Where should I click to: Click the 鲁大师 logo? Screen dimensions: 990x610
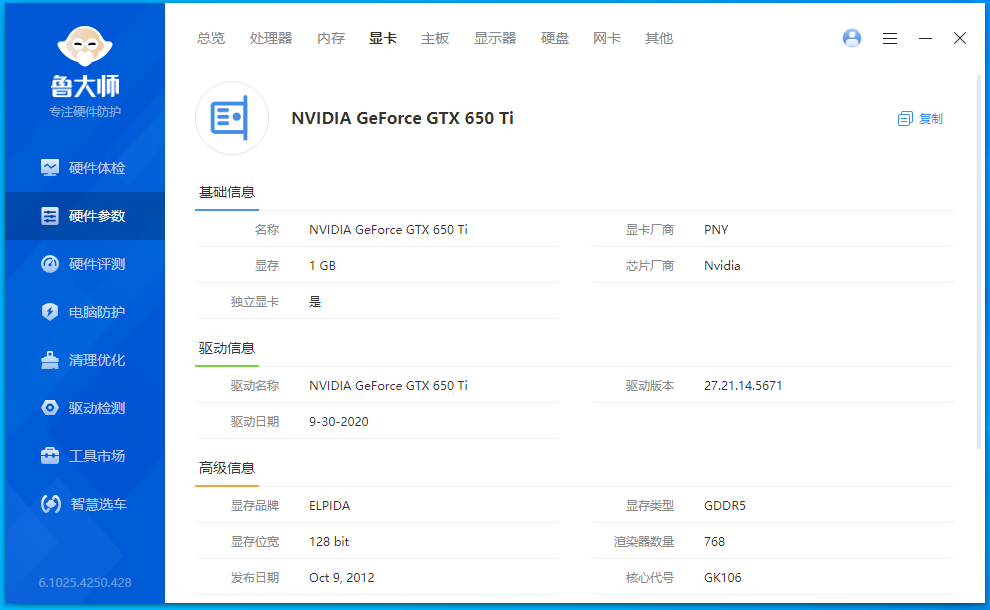point(85,73)
